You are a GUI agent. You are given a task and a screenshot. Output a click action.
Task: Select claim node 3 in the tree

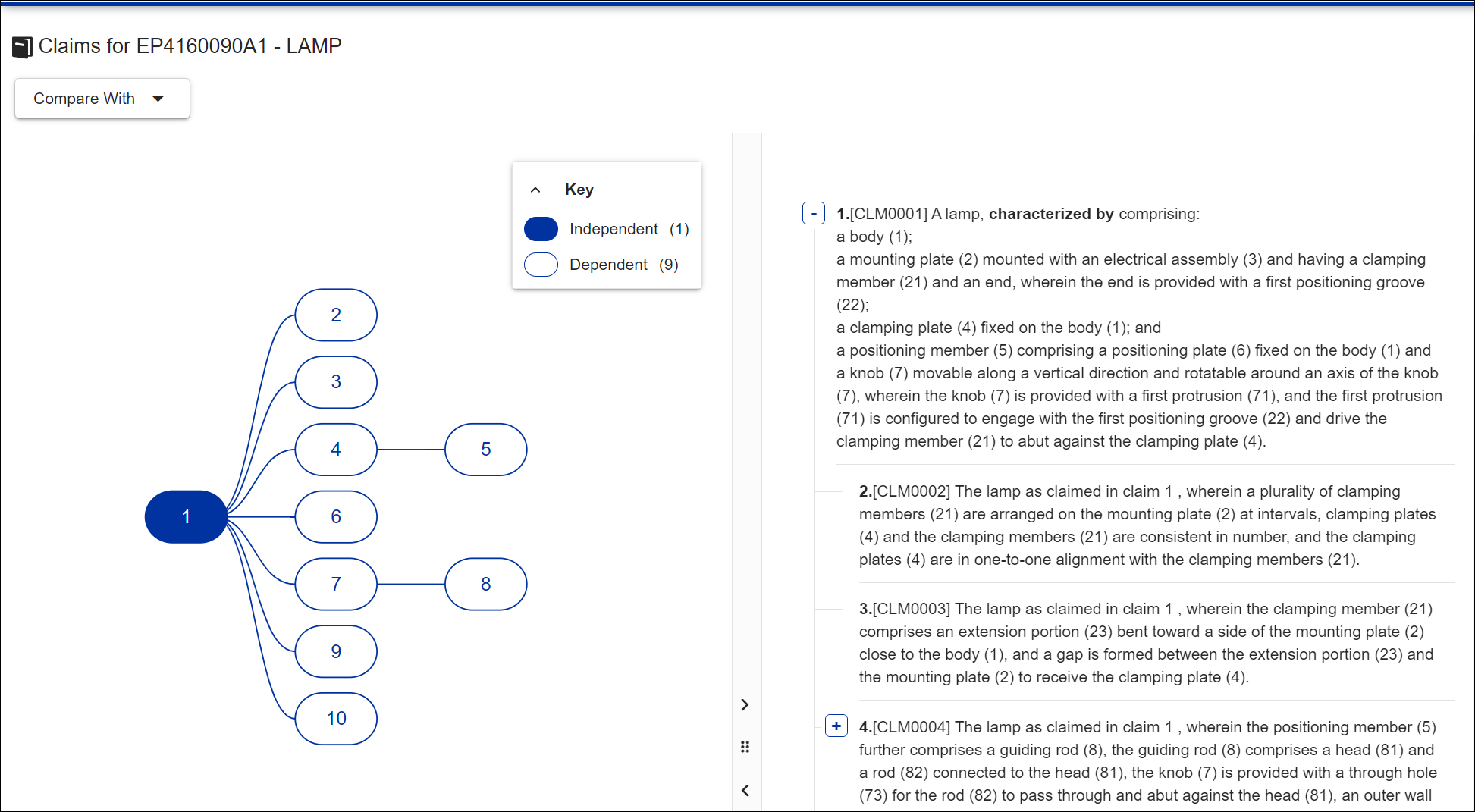[x=336, y=382]
